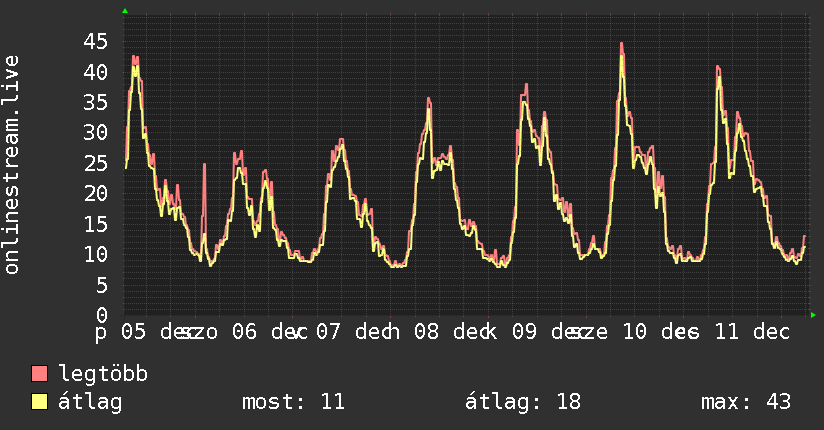
Task: Click the 'most: 11' current value
Action: (x=293, y=402)
